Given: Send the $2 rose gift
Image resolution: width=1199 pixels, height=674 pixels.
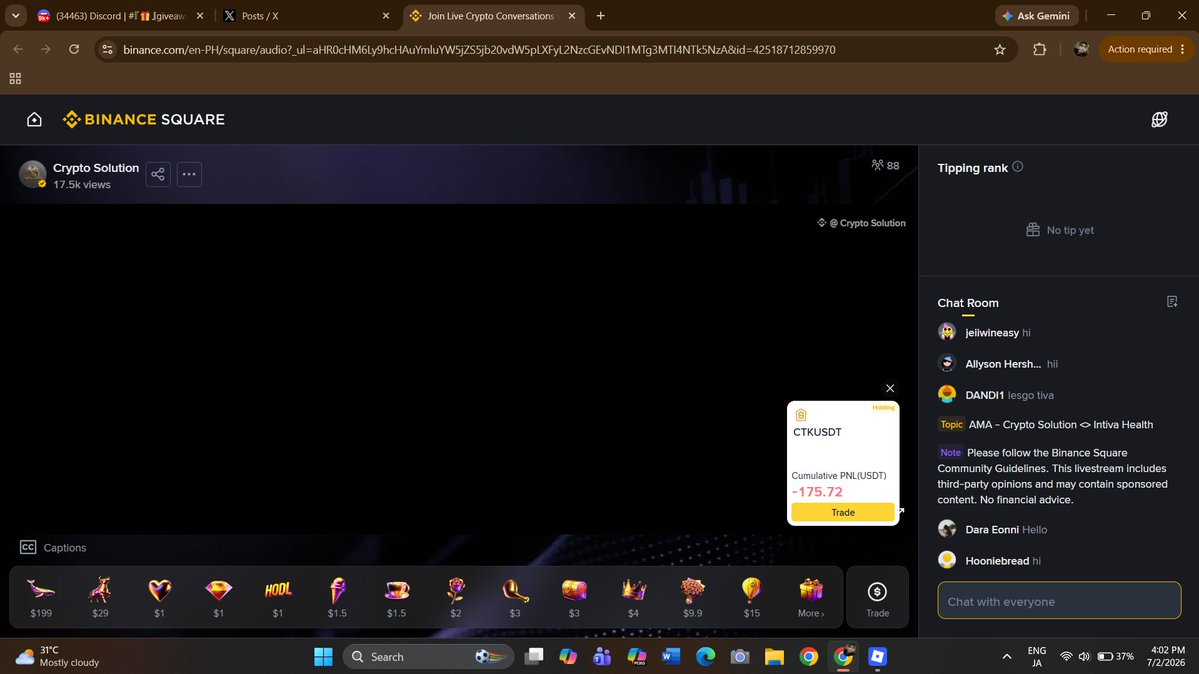Looking at the screenshot, I should (x=456, y=597).
